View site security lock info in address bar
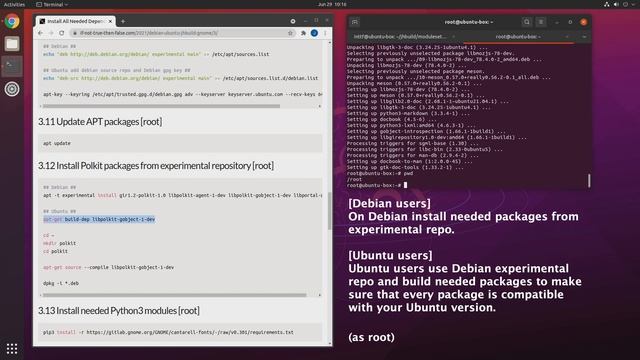The width and height of the screenshot is (640, 360). [x=75, y=33]
